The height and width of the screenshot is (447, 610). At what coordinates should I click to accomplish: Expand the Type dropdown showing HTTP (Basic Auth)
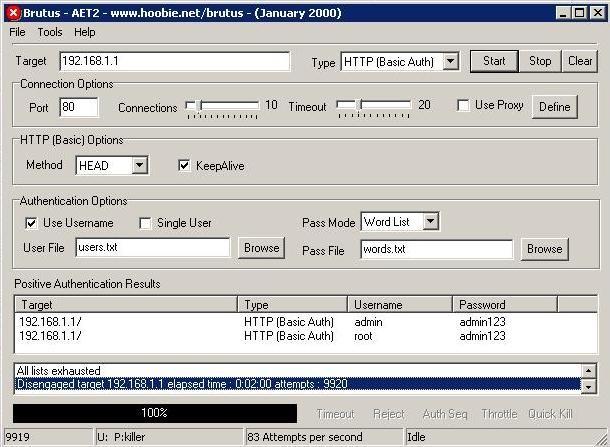pyautogui.click(x=450, y=61)
